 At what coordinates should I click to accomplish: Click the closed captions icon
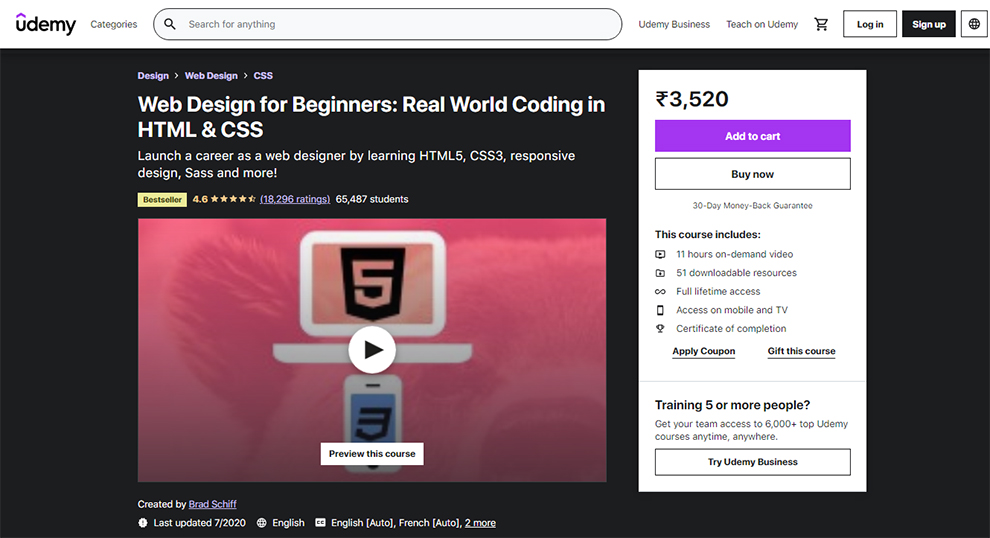pos(320,523)
